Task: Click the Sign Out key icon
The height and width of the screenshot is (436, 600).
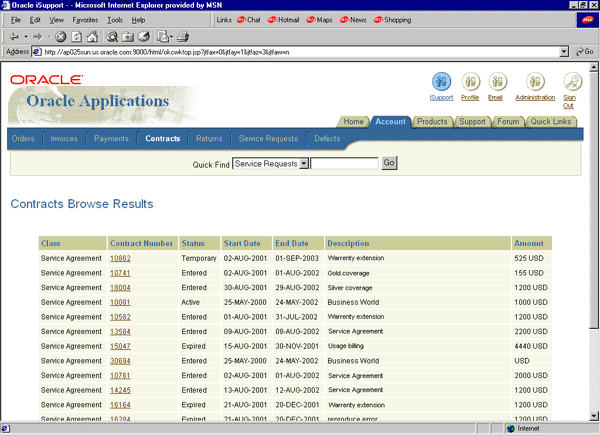Action: pos(572,82)
